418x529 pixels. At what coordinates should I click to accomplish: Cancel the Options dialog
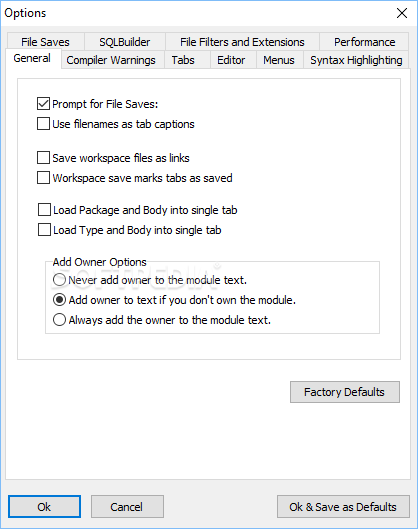coord(127,507)
